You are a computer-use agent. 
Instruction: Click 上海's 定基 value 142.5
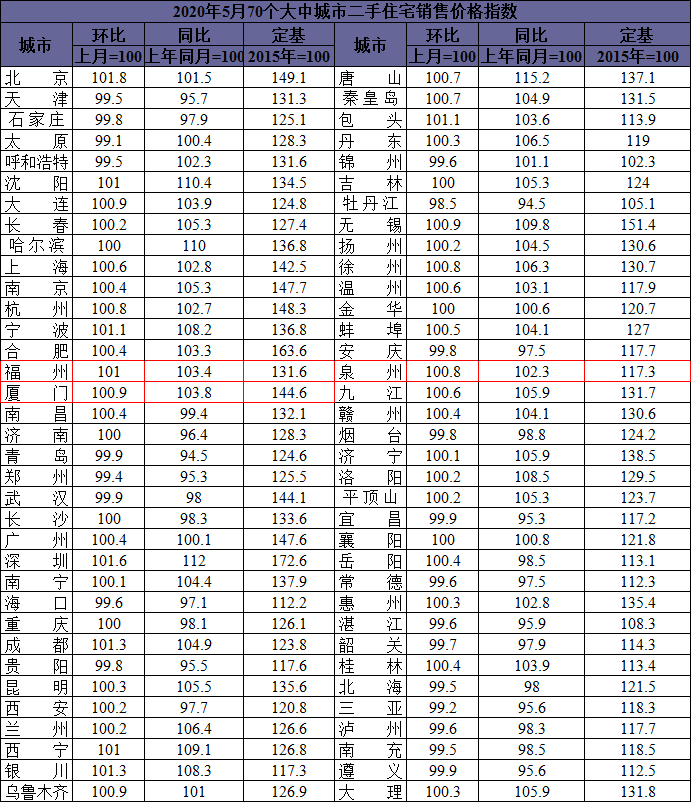pyautogui.click(x=289, y=267)
